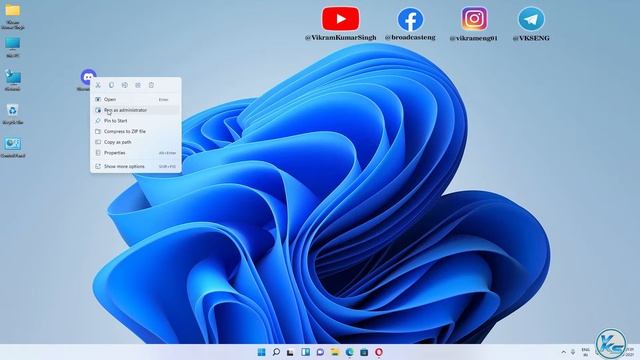Open the Widgets panel from the taskbar
Viewport: 640px width, 360px height.
pos(305,352)
